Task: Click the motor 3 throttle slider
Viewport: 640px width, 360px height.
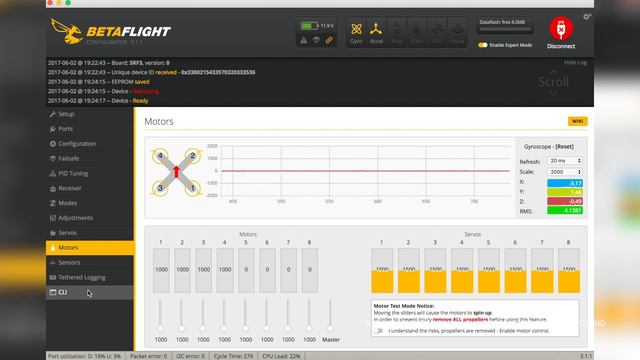Action: point(203,315)
